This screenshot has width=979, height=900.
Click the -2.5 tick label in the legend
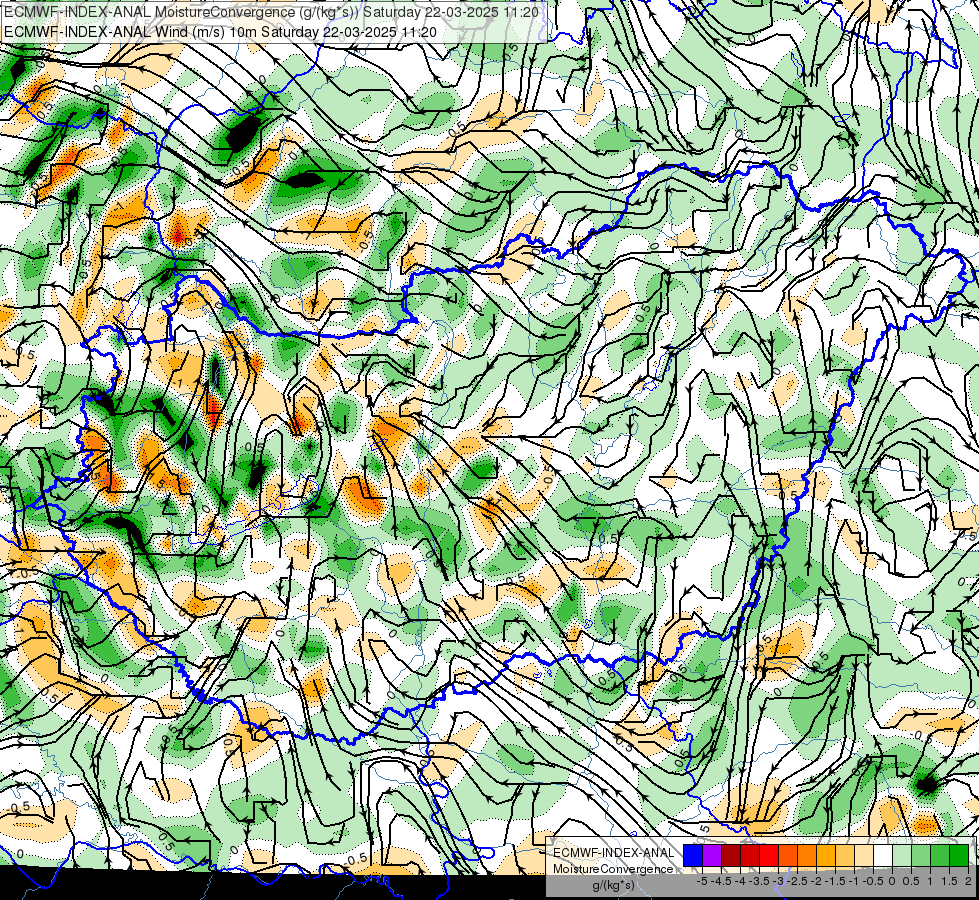click(797, 881)
